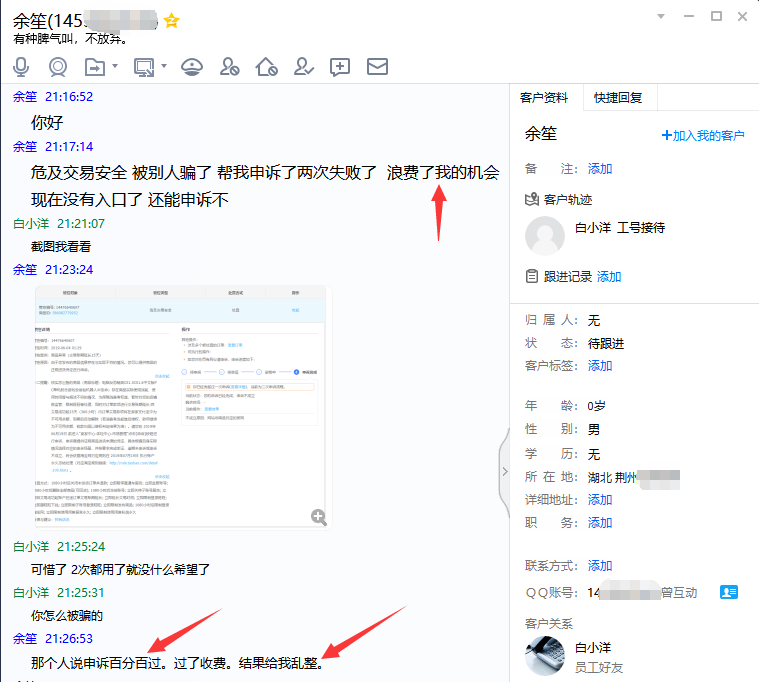
Task: Click the house with ban toolbar icon
Action: tap(266, 67)
